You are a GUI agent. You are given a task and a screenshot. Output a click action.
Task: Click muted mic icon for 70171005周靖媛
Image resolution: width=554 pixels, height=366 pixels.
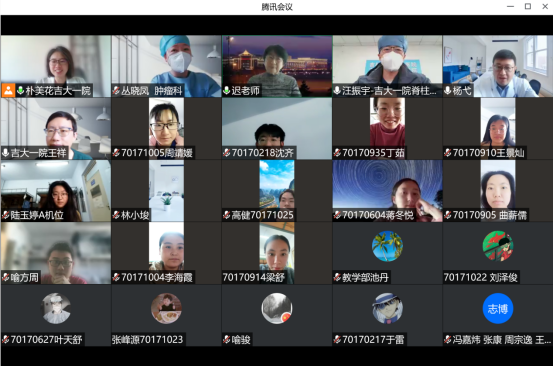116,153
